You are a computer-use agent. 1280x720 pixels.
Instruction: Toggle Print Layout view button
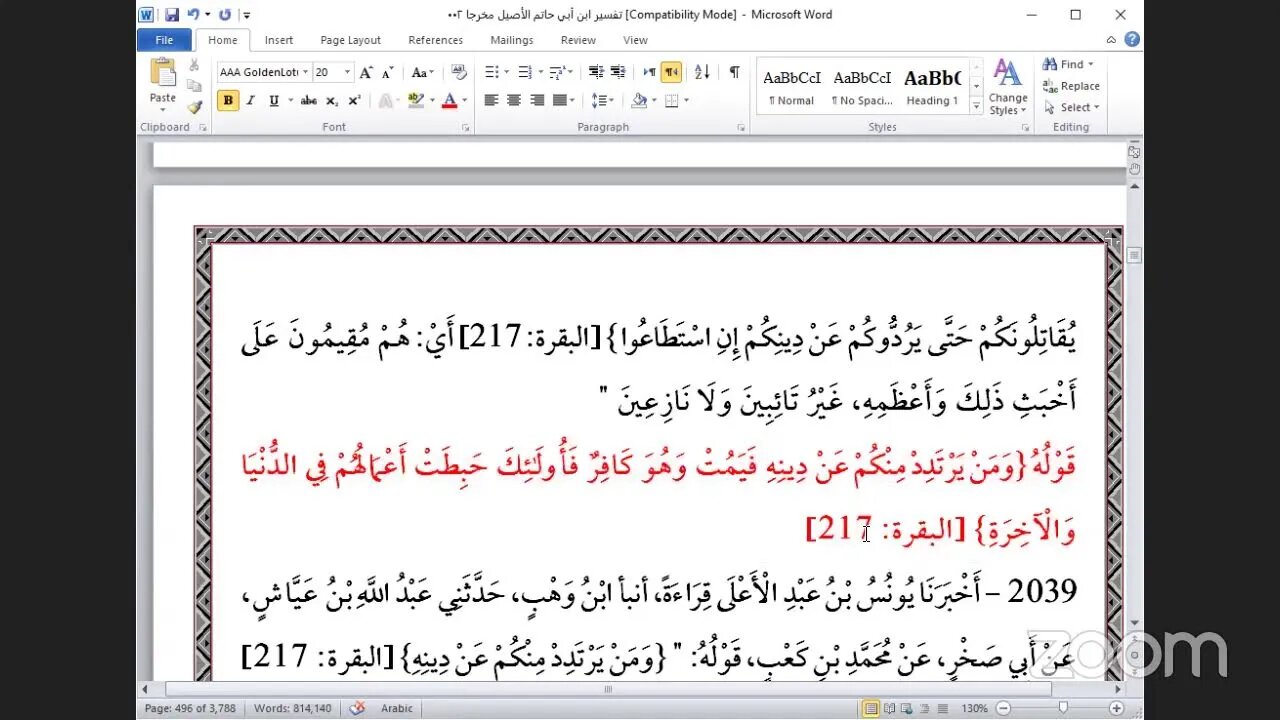872,708
